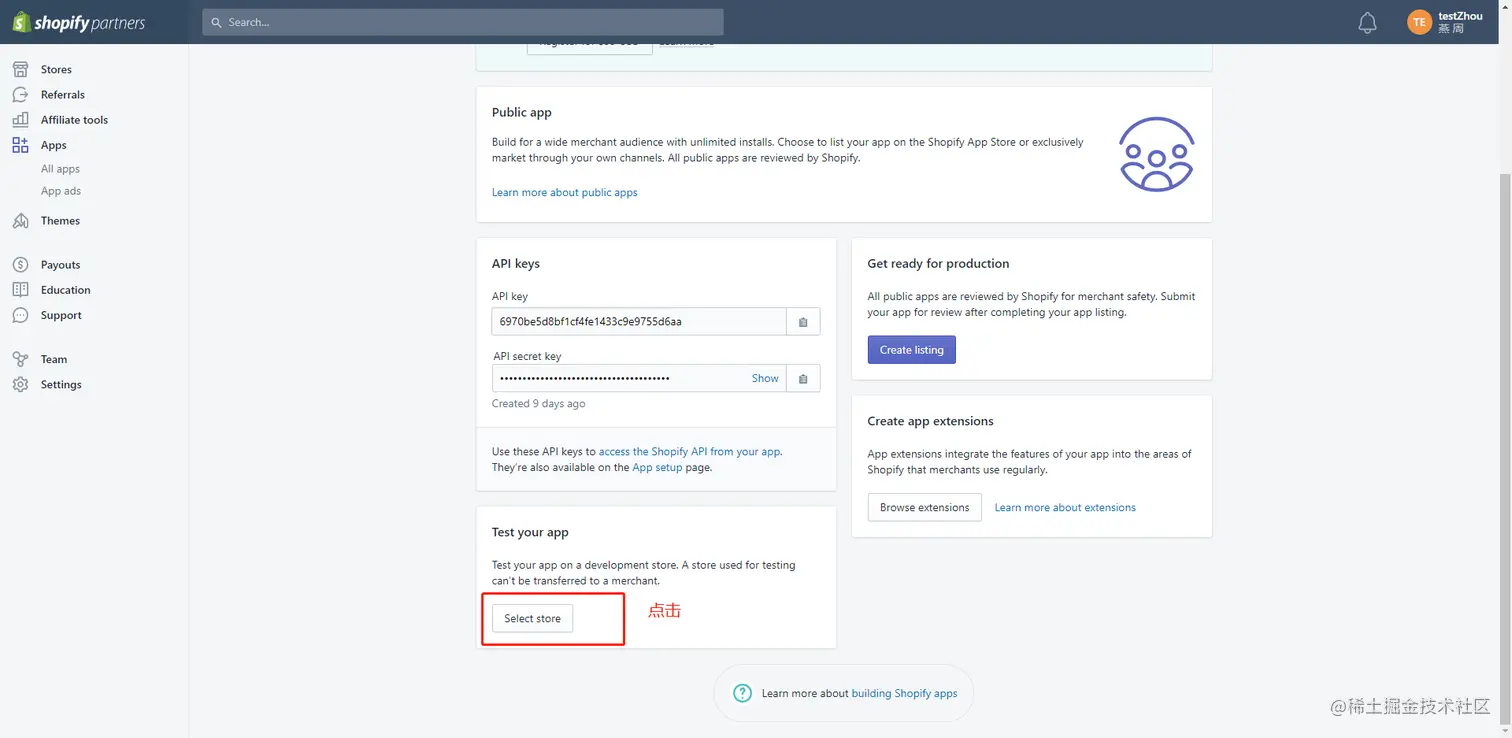The height and width of the screenshot is (738, 1512).
Task: Select All apps submenu item
Action: point(60,169)
